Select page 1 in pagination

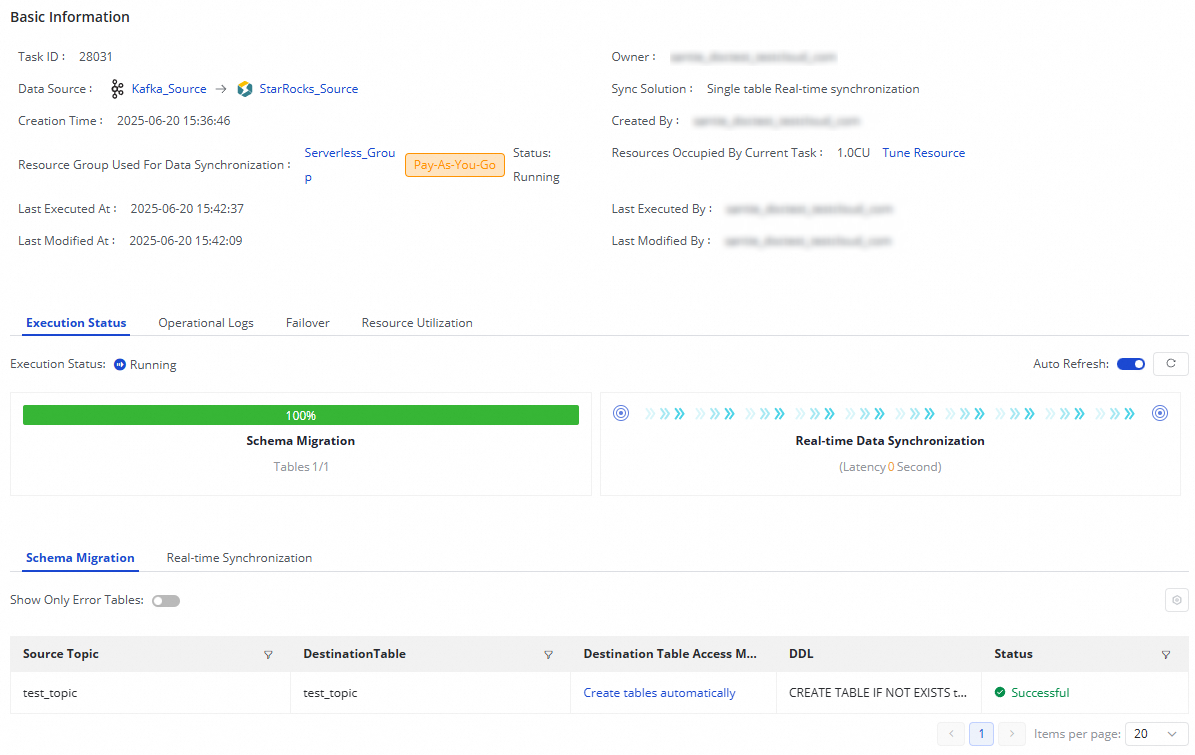click(x=982, y=734)
